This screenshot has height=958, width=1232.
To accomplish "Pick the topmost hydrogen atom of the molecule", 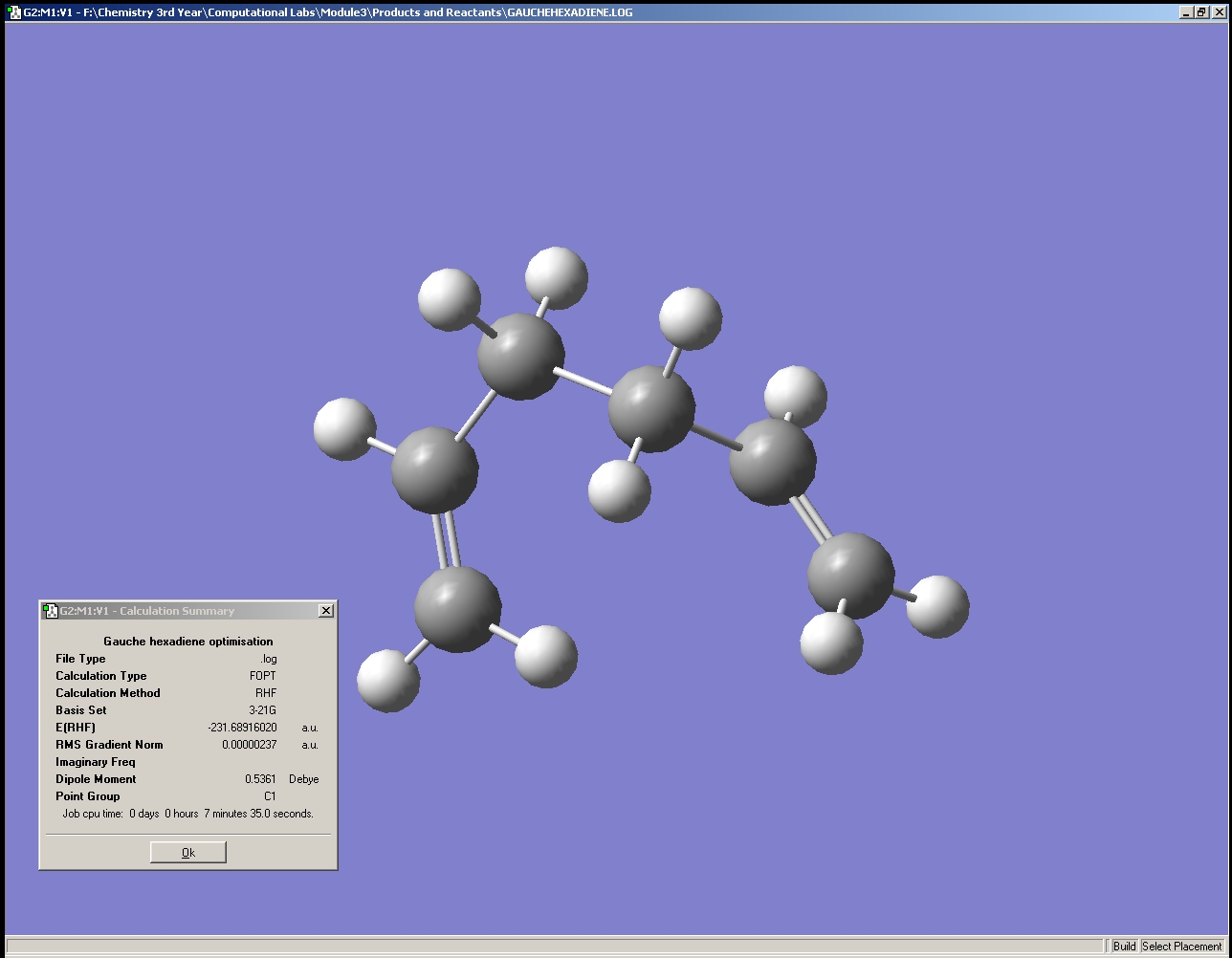I will pyautogui.click(x=557, y=277).
